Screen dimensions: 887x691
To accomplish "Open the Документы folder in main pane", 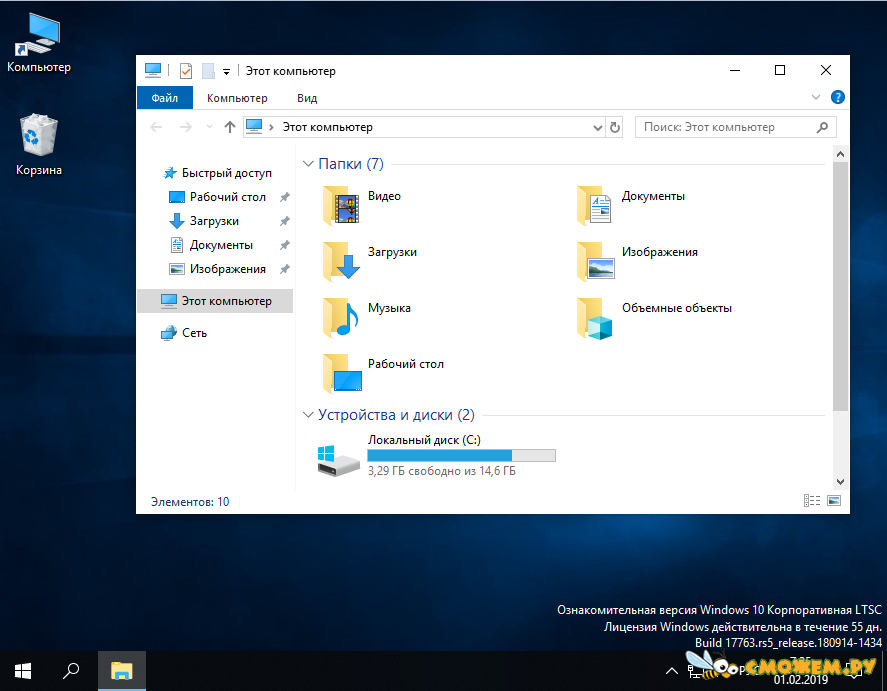I will (x=631, y=205).
